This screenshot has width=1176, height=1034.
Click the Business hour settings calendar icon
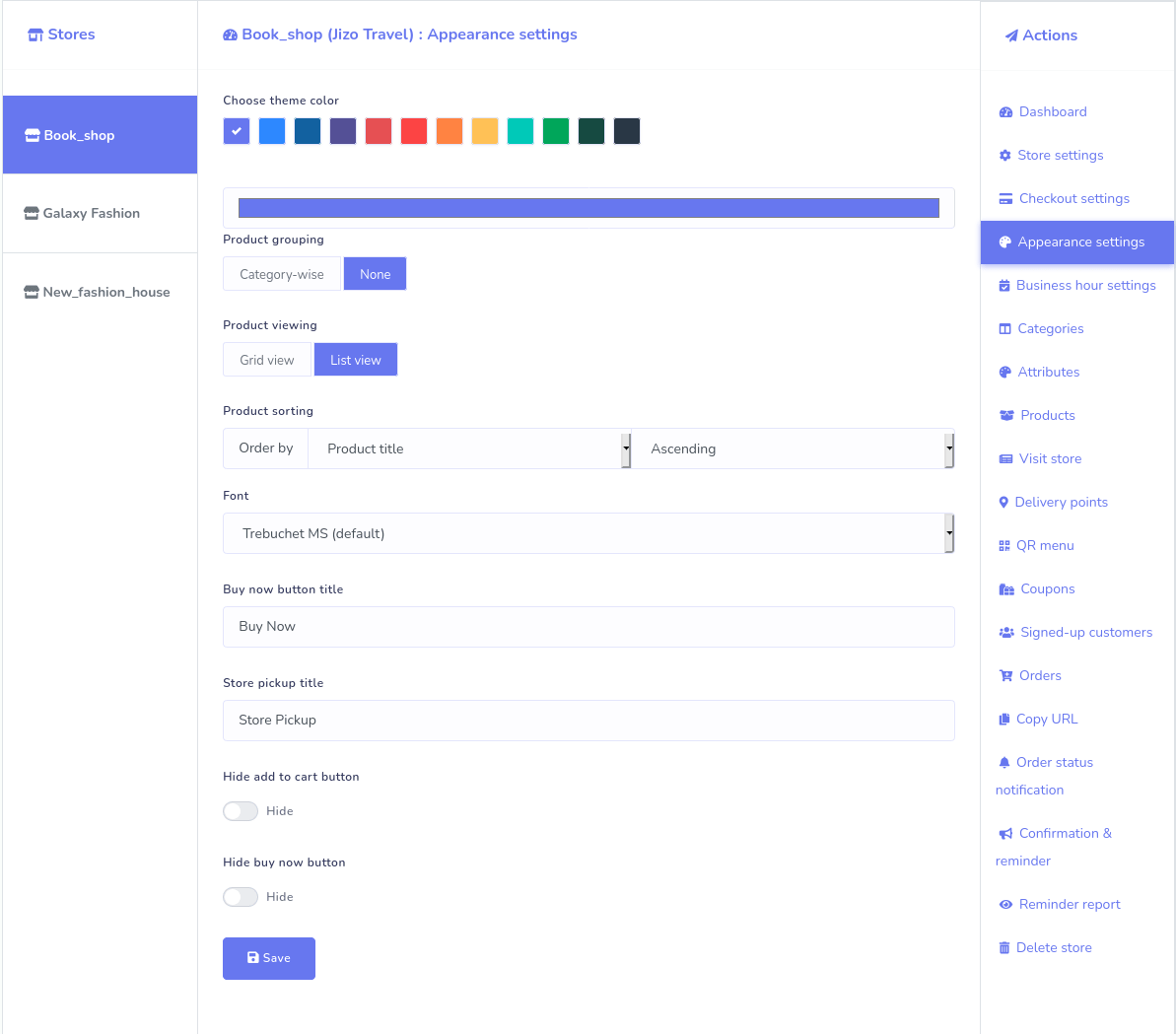1004,286
